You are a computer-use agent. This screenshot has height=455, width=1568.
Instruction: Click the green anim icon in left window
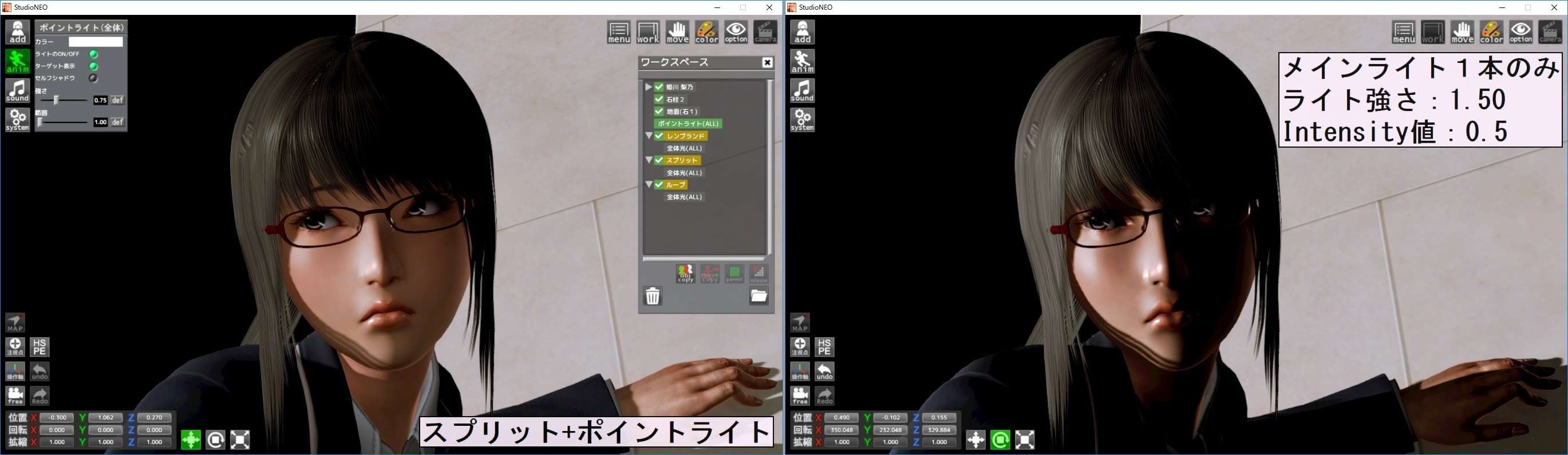18,61
